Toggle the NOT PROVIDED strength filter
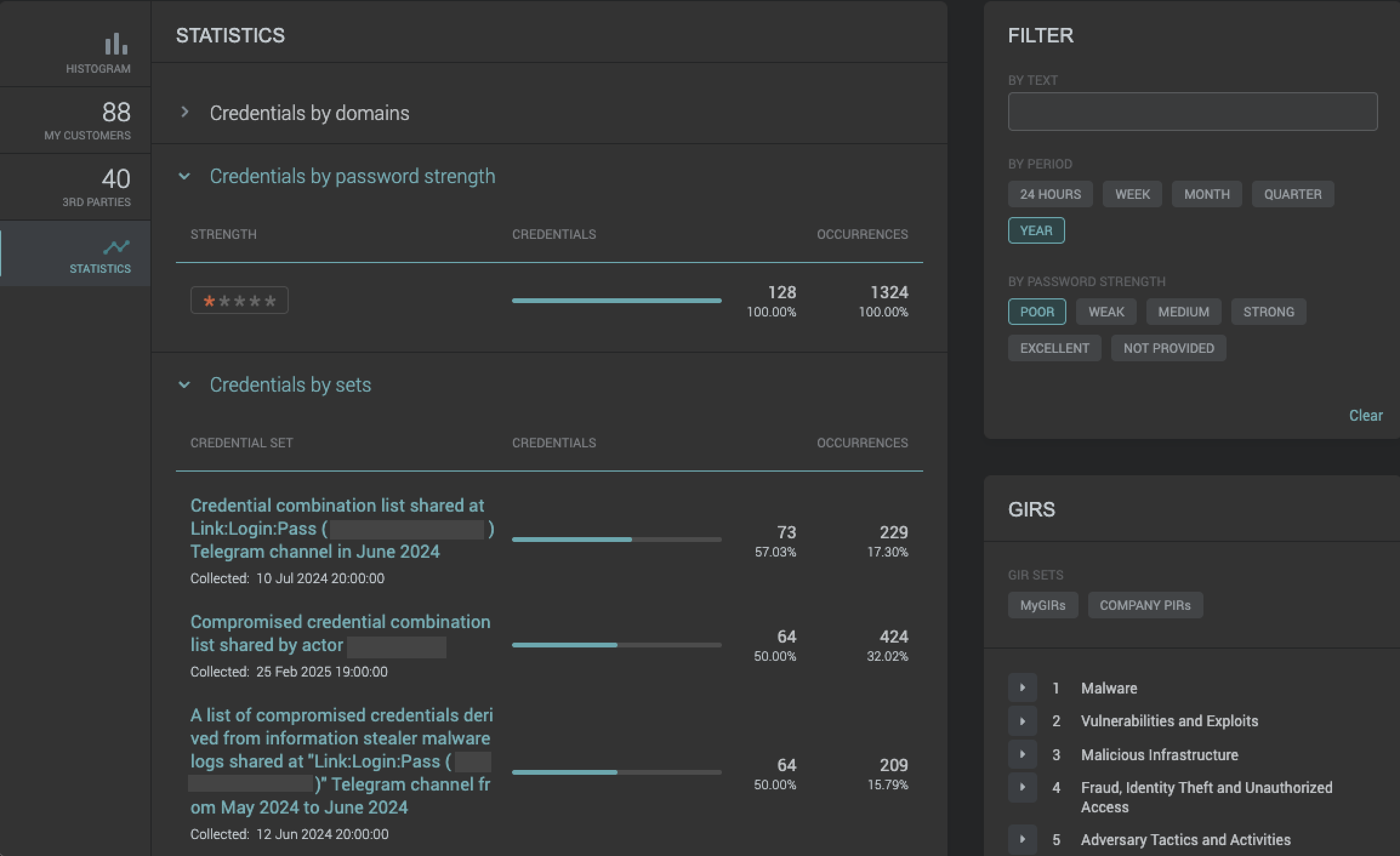This screenshot has height=856, width=1400. pyautogui.click(x=1168, y=348)
